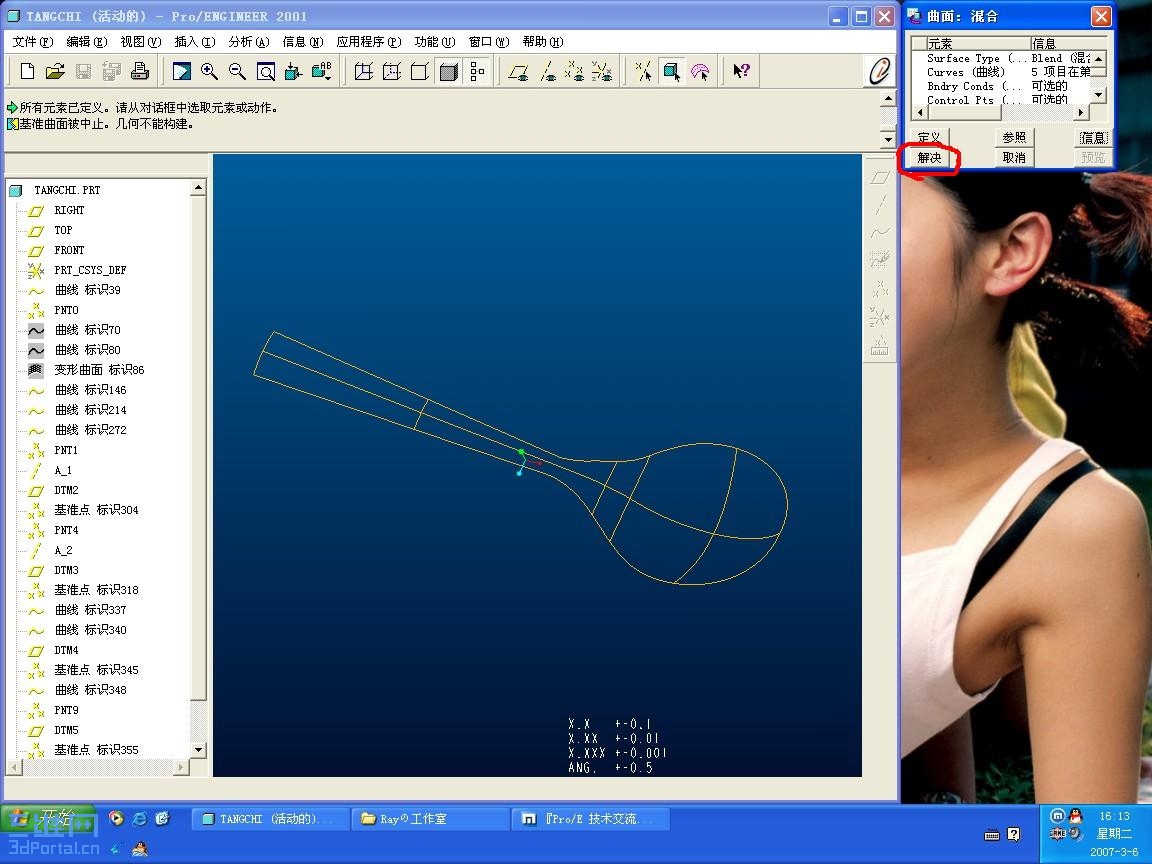Click the Internet Explorer quick launch icon
This screenshot has width=1152, height=864.
[139, 818]
